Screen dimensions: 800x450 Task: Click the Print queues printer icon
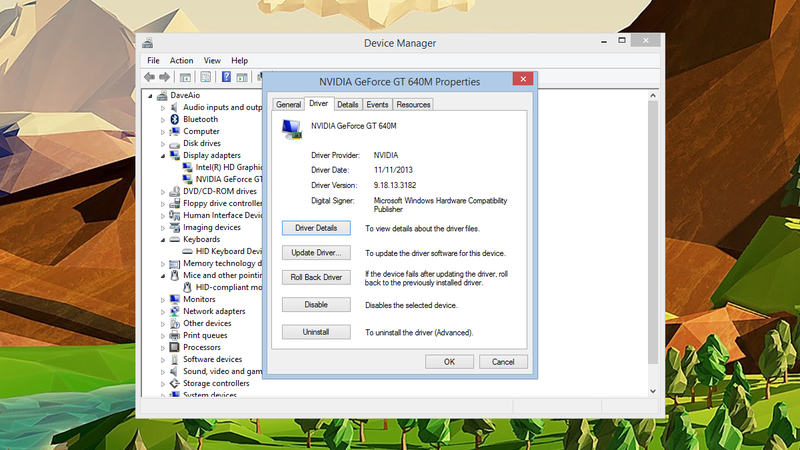[174, 335]
